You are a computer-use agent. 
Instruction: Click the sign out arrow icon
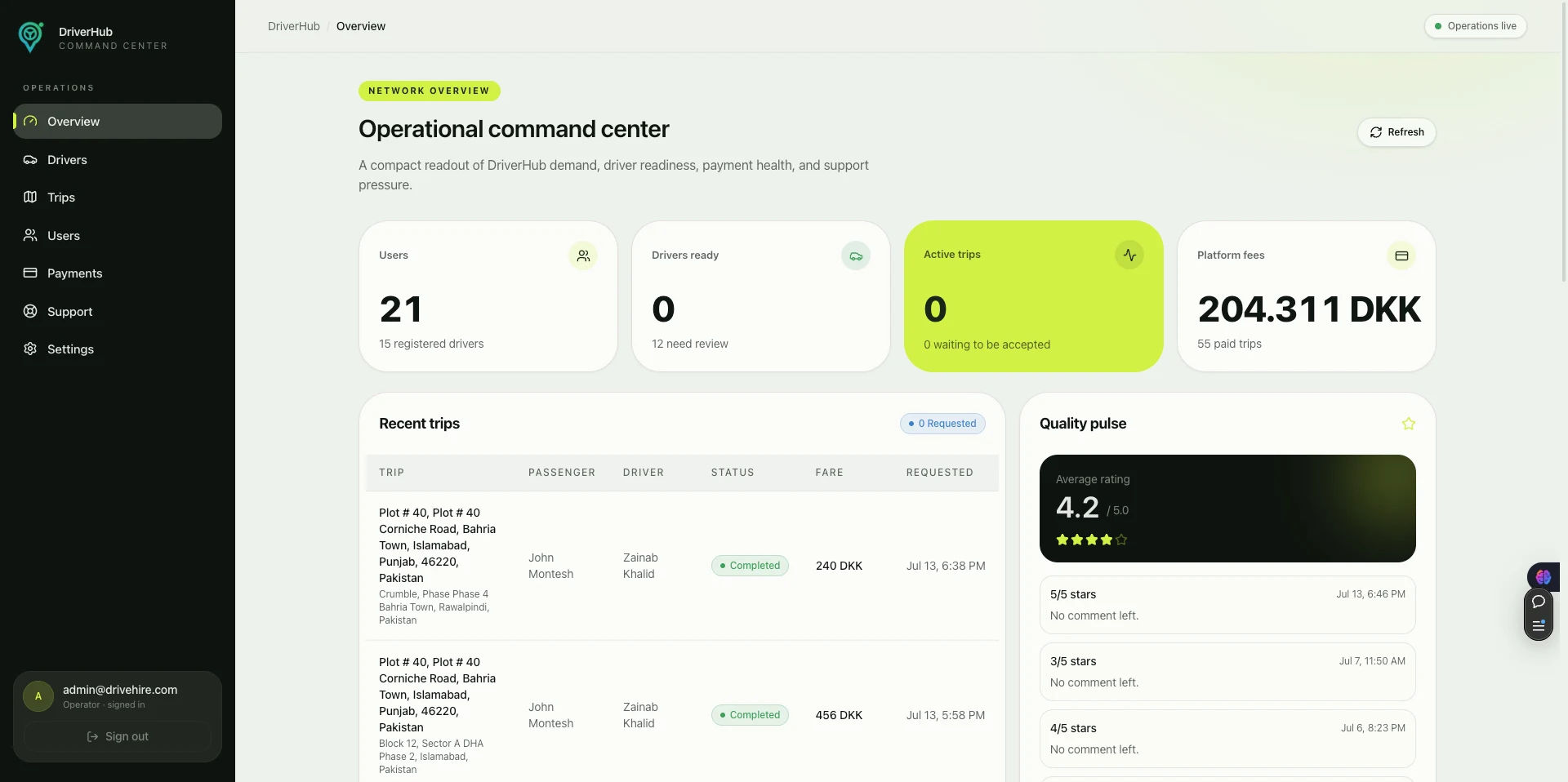[x=92, y=736]
